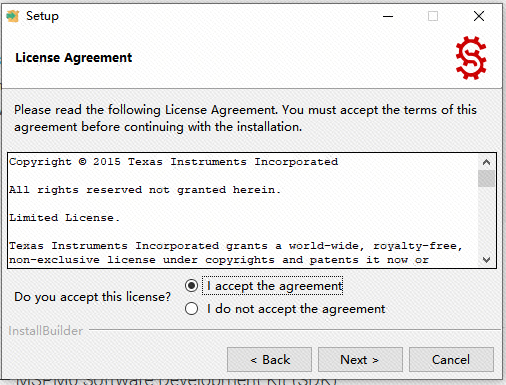
Task: Select the "I do not accept the agreement" radio button
Action: point(191,309)
